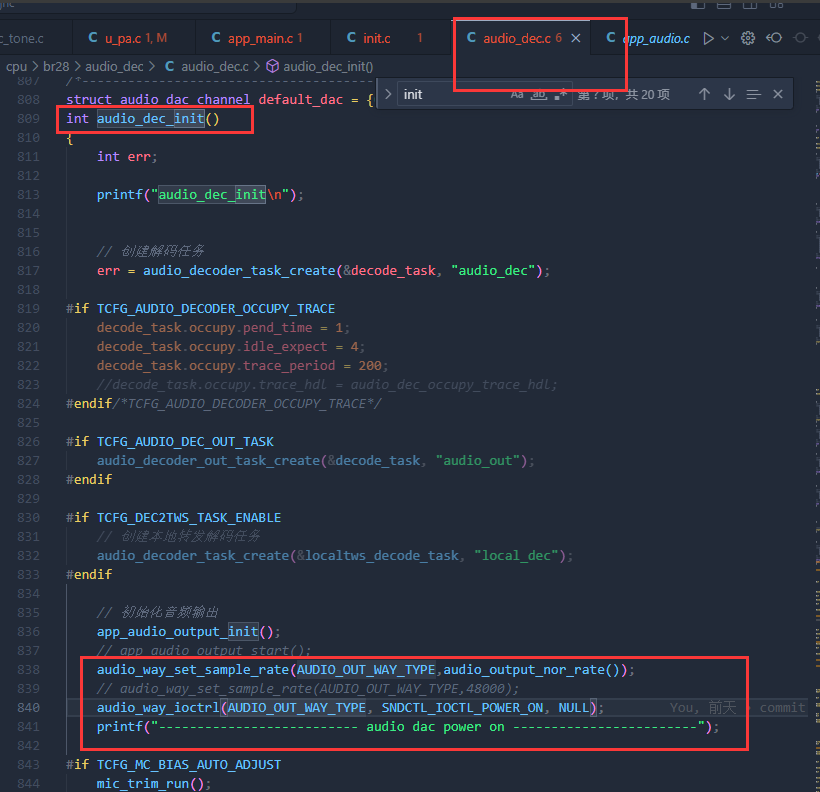
Task: Click the C icon on the app_audio.c tab
Action: pos(610,38)
